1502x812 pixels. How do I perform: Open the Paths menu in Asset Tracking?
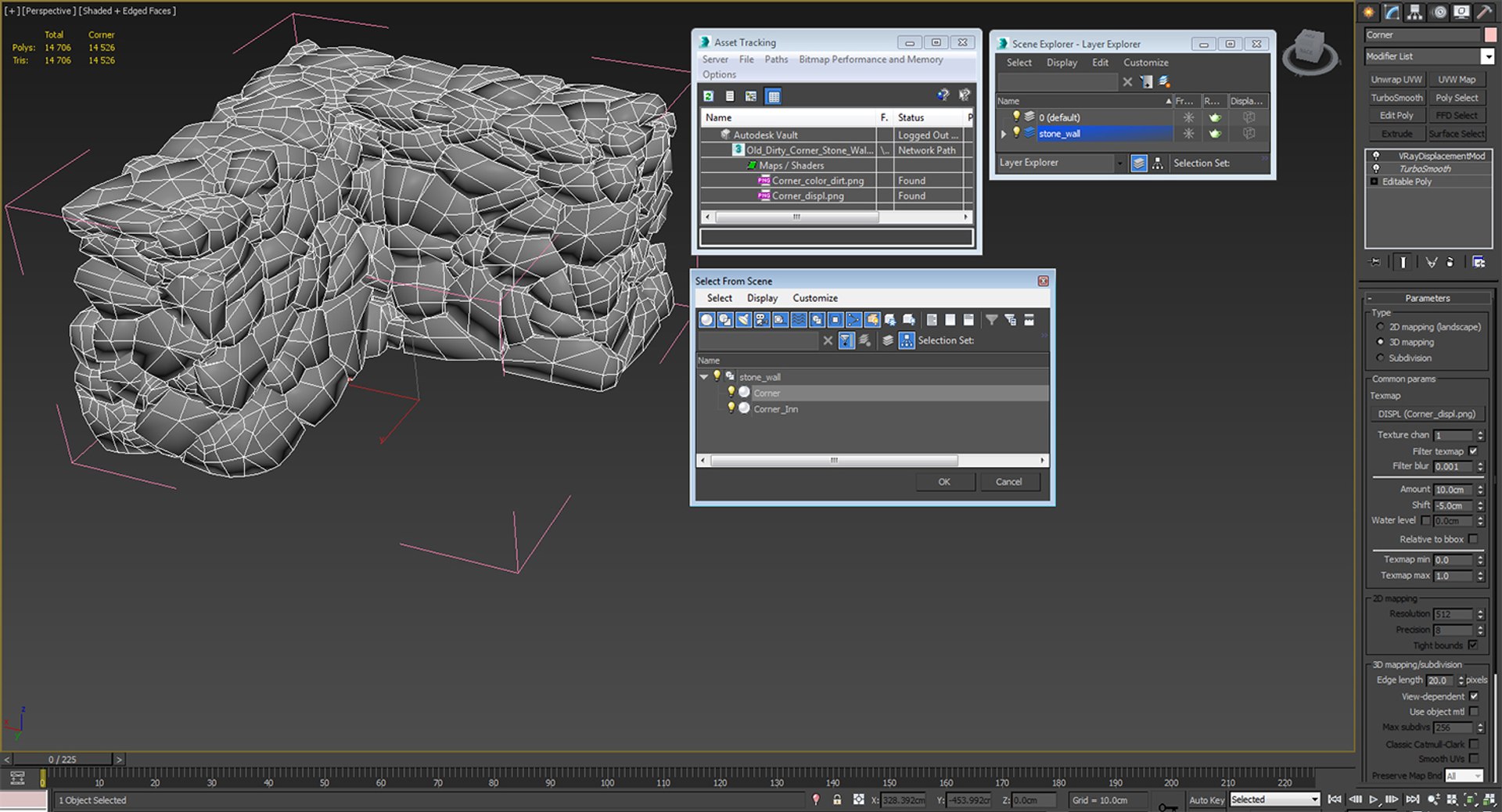pos(776,59)
